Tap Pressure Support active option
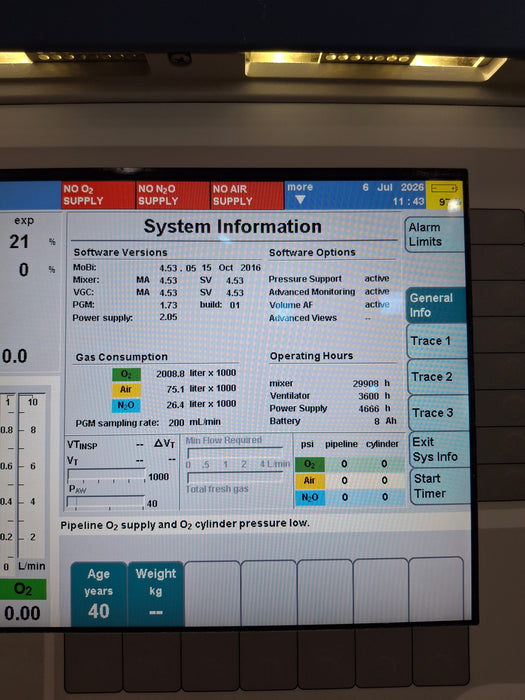Screen dimensions: 525x700 329,279
